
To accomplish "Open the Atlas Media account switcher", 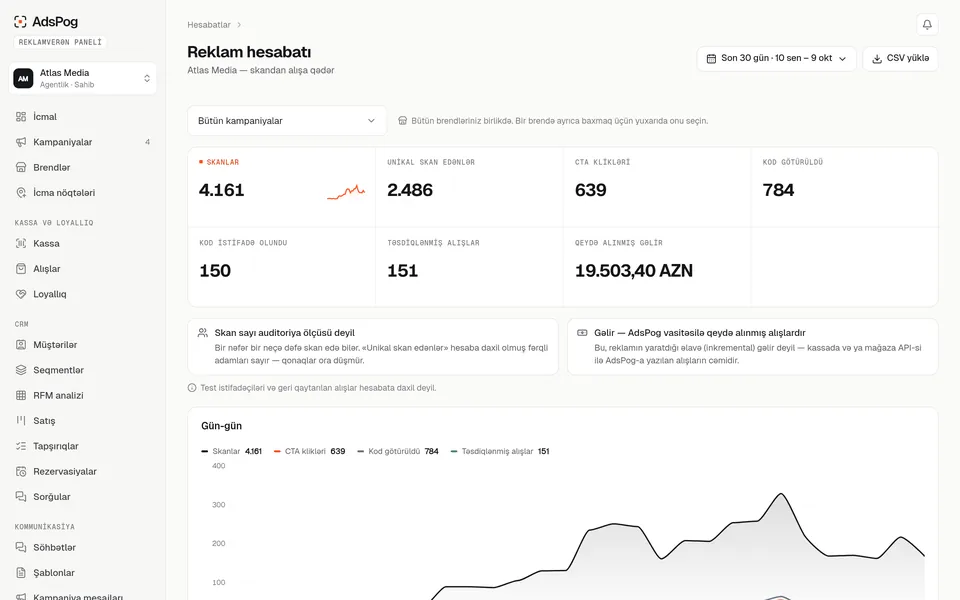I will 83,78.
